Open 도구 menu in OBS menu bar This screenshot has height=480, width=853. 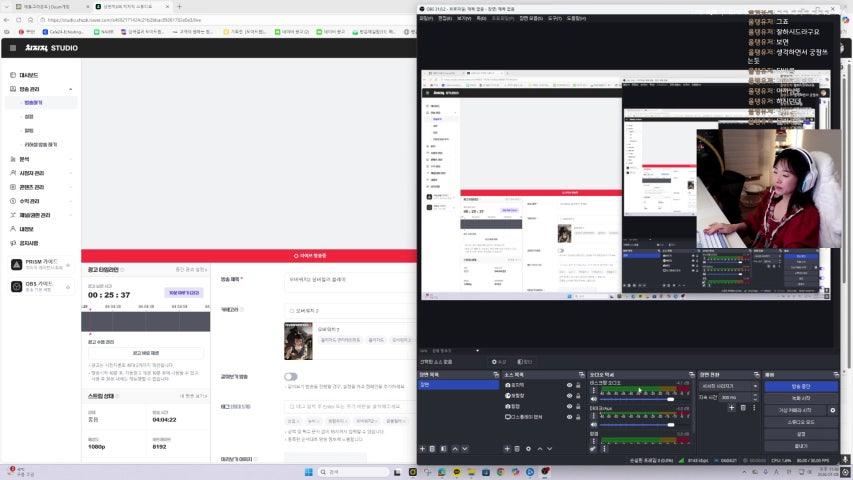pyautogui.click(x=554, y=19)
